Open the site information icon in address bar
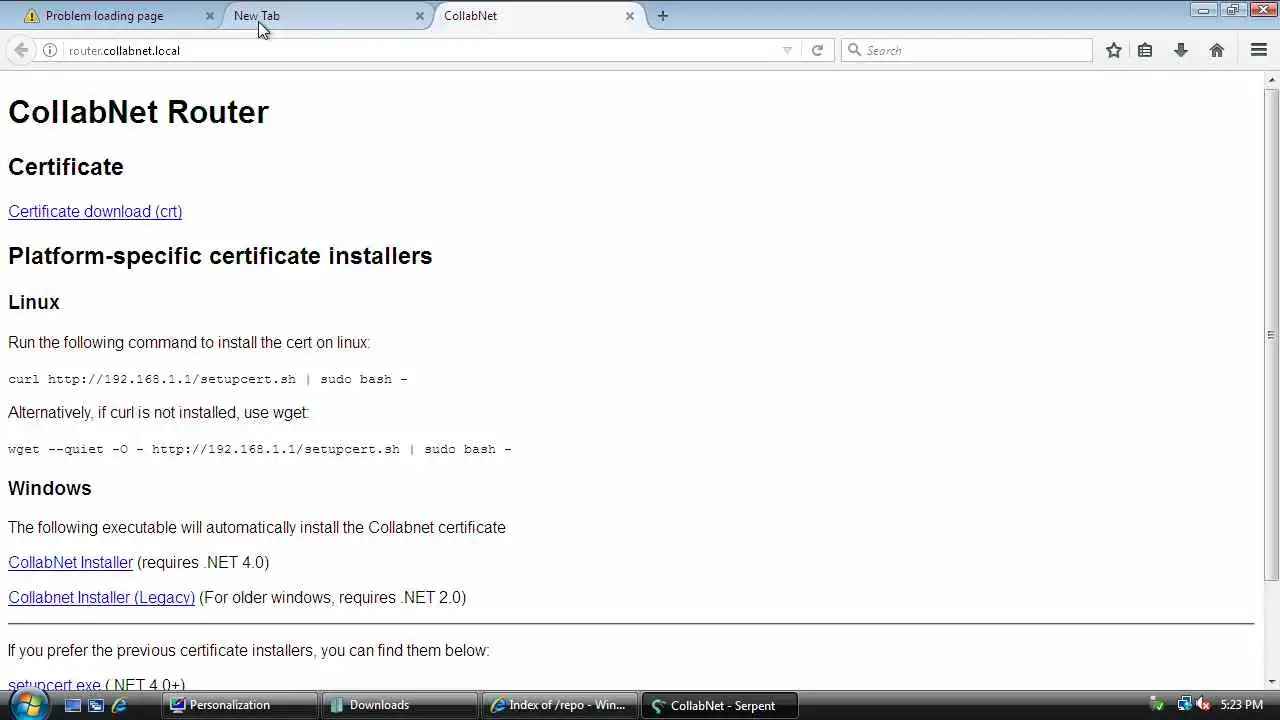Image resolution: width=1280 pixels, height=720 pixels. coord(50,50)
